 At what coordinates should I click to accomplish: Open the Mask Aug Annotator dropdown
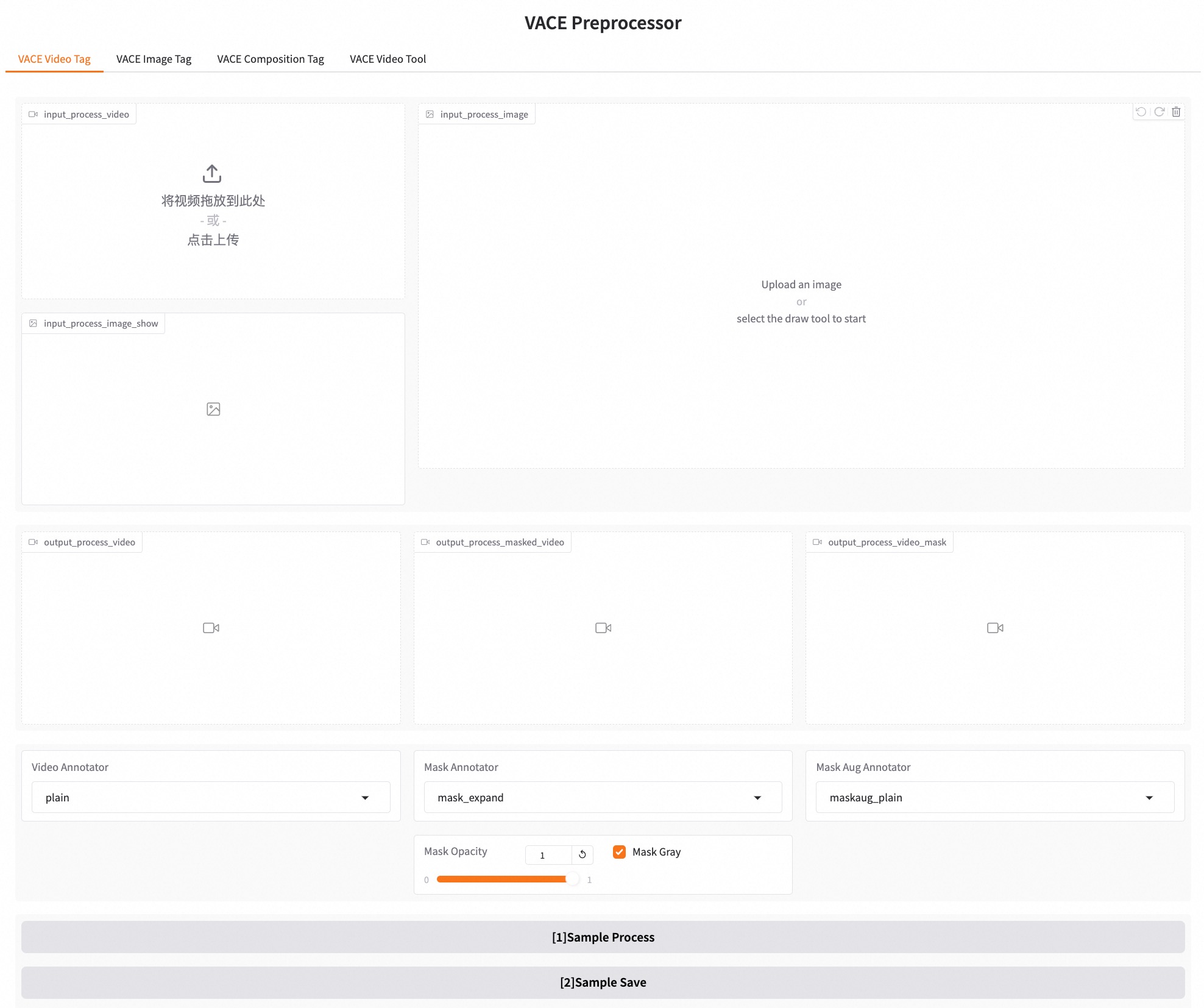[994, 797]
